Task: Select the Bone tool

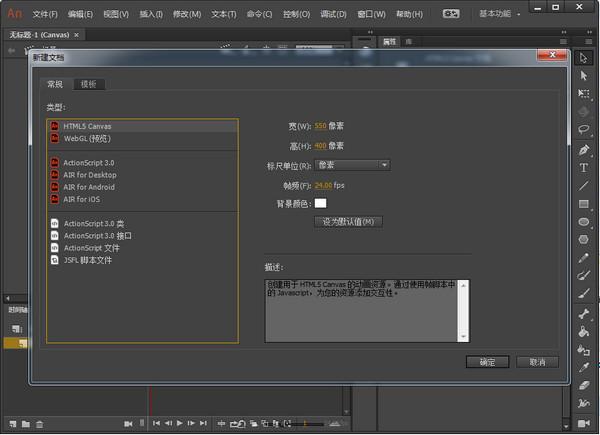Action: click(583, 314)
